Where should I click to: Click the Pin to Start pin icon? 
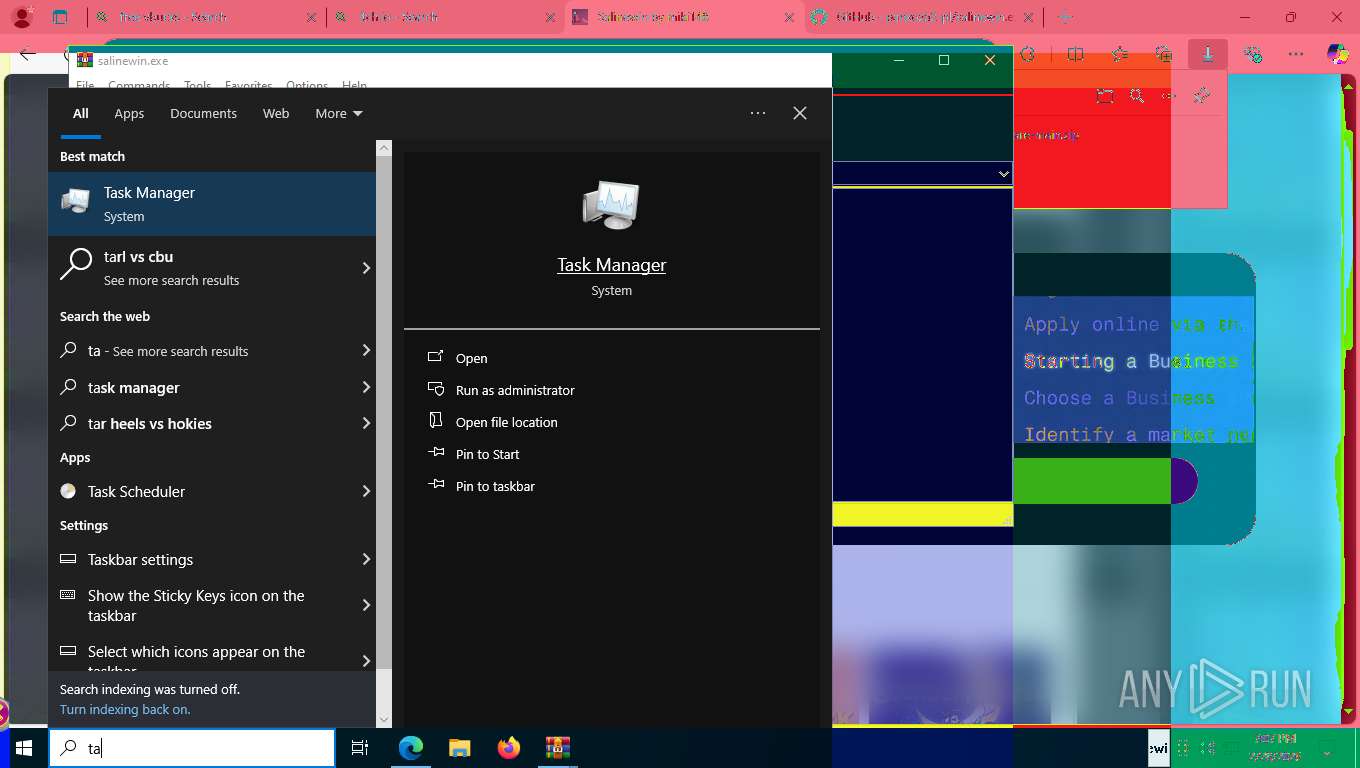pos(435,453)
